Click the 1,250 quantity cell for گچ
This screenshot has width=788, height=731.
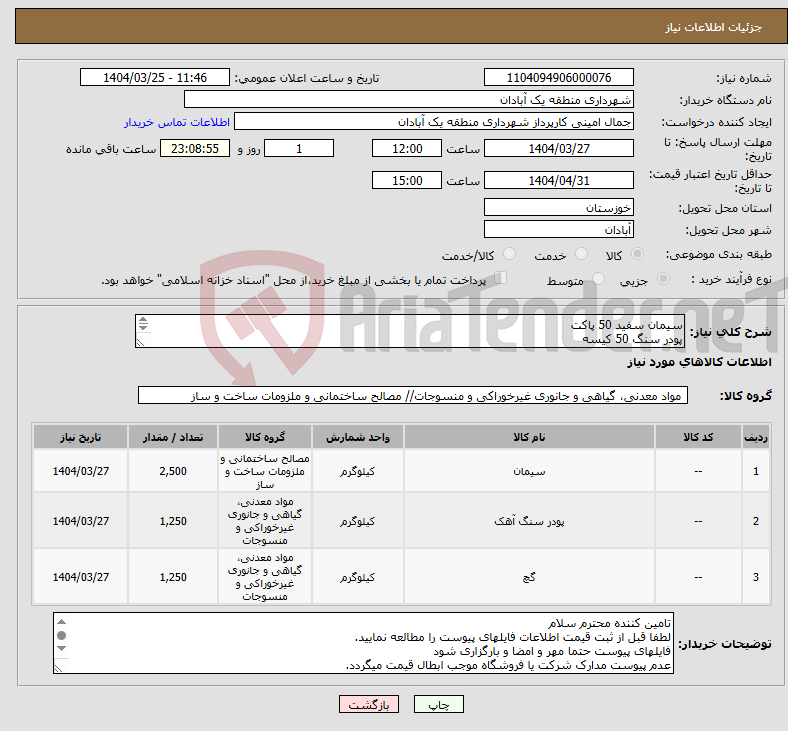pyautogui.click(x=173, y=577)
